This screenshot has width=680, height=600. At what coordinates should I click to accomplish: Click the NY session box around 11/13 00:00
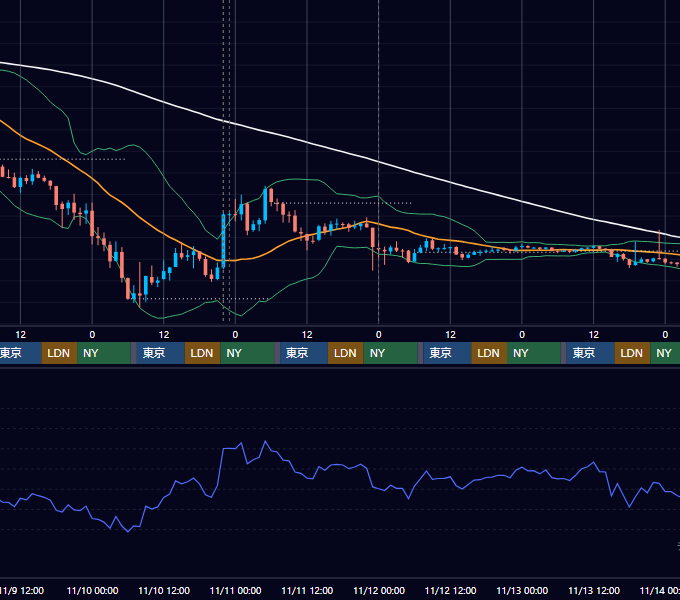(533, 353)
